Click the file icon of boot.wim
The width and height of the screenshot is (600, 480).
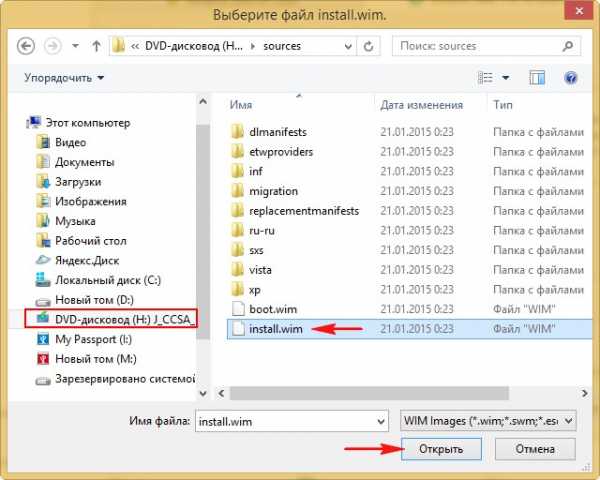(238, 309)
